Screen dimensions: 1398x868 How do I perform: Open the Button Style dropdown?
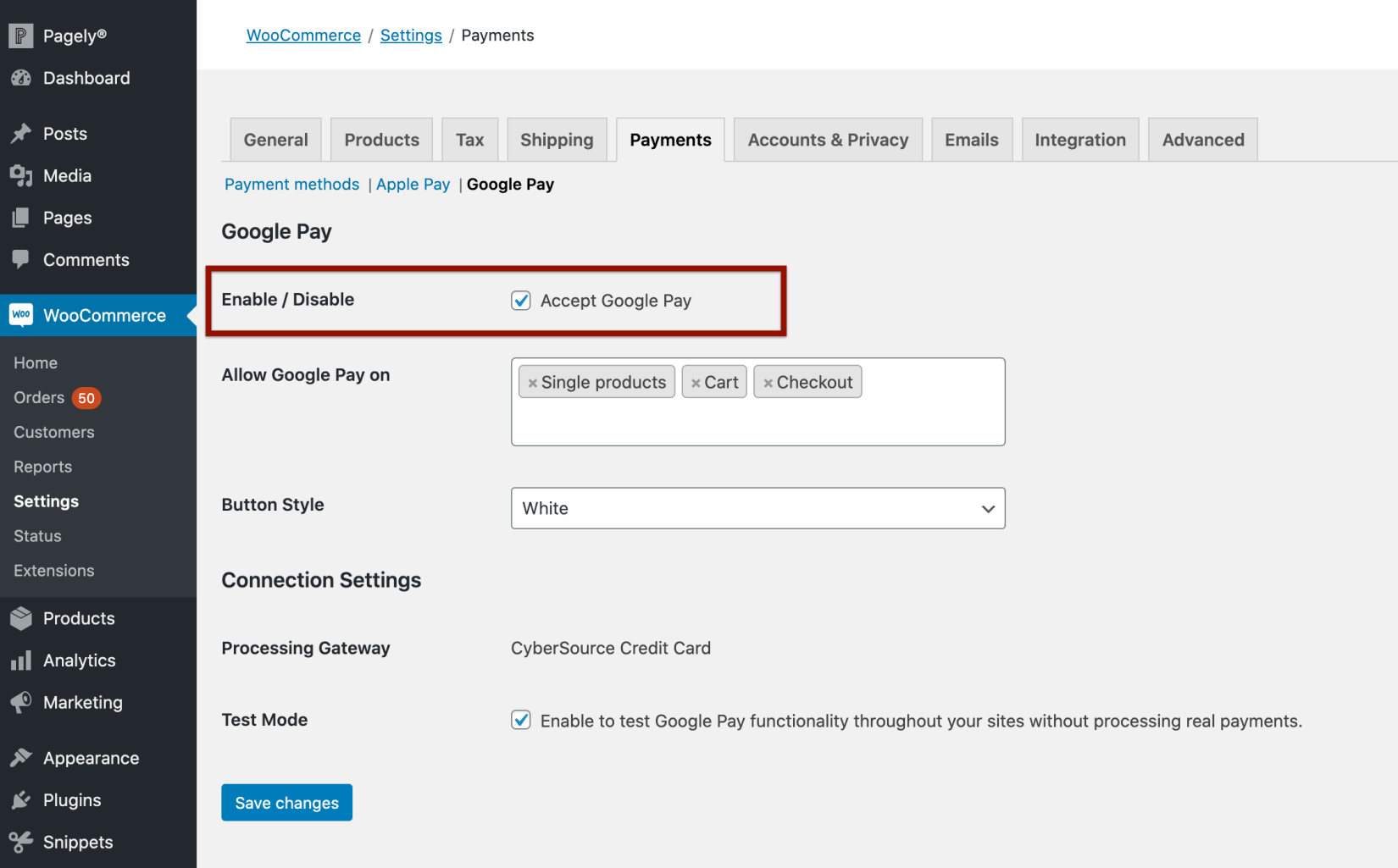(987, 508)
